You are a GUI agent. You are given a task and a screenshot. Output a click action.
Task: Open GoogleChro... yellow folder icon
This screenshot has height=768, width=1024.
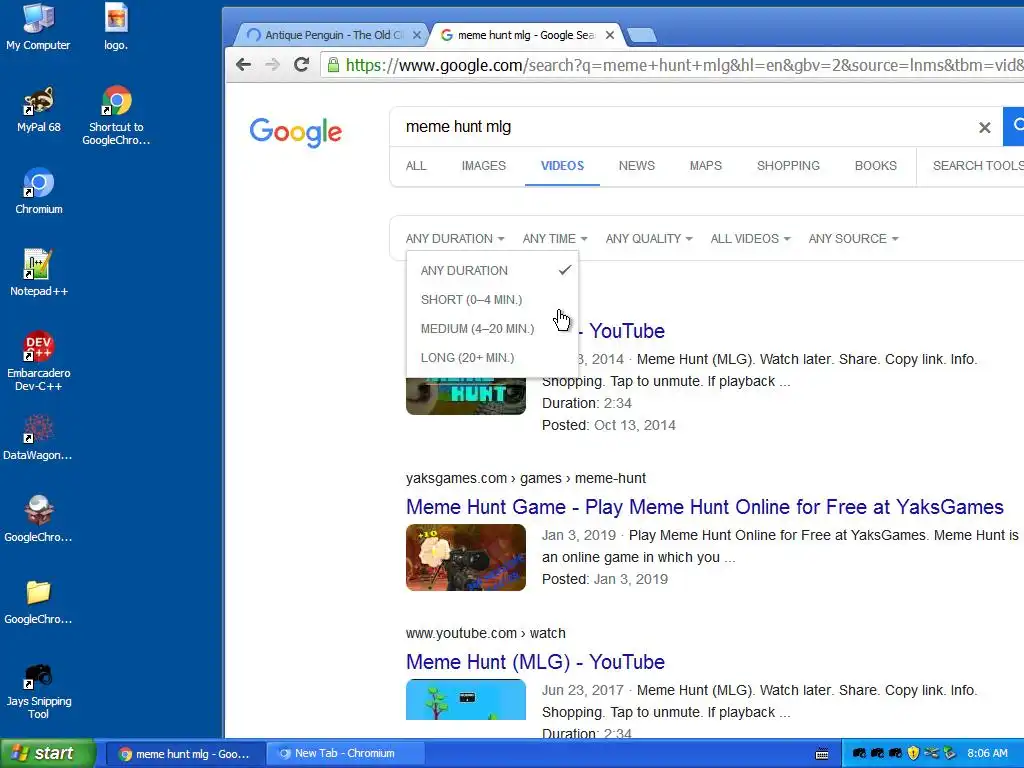pyautogui.click(x=38, y=601)
